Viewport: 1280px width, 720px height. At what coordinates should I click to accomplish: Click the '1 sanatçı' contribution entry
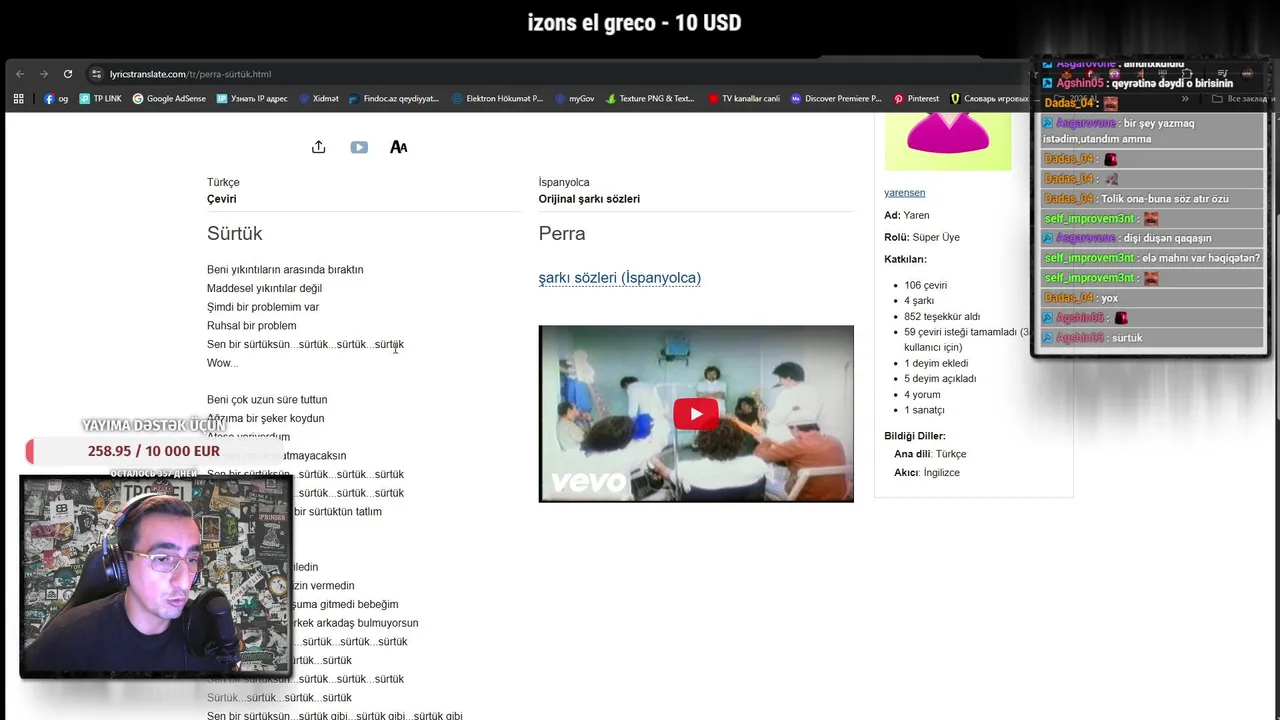point(924,410)
